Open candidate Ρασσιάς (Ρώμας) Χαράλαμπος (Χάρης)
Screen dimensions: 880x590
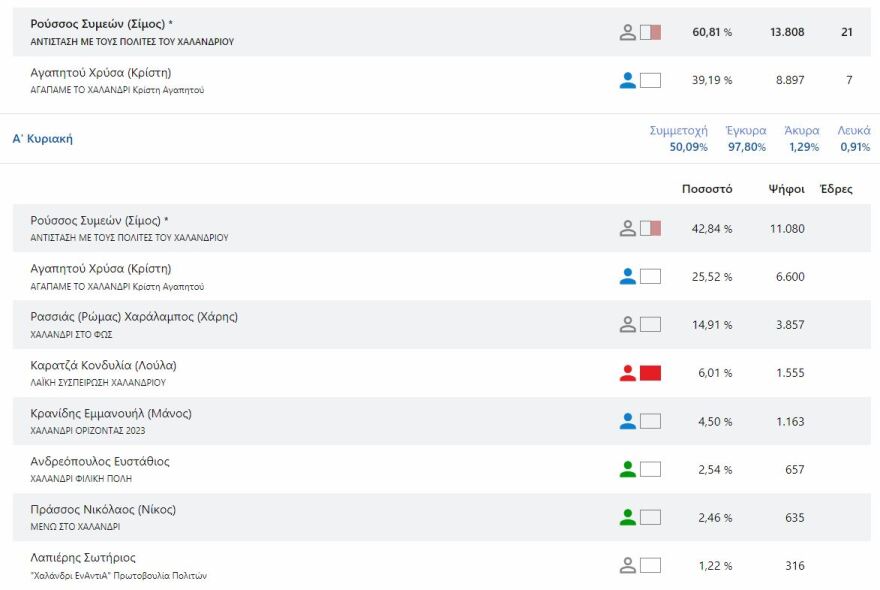134,317
